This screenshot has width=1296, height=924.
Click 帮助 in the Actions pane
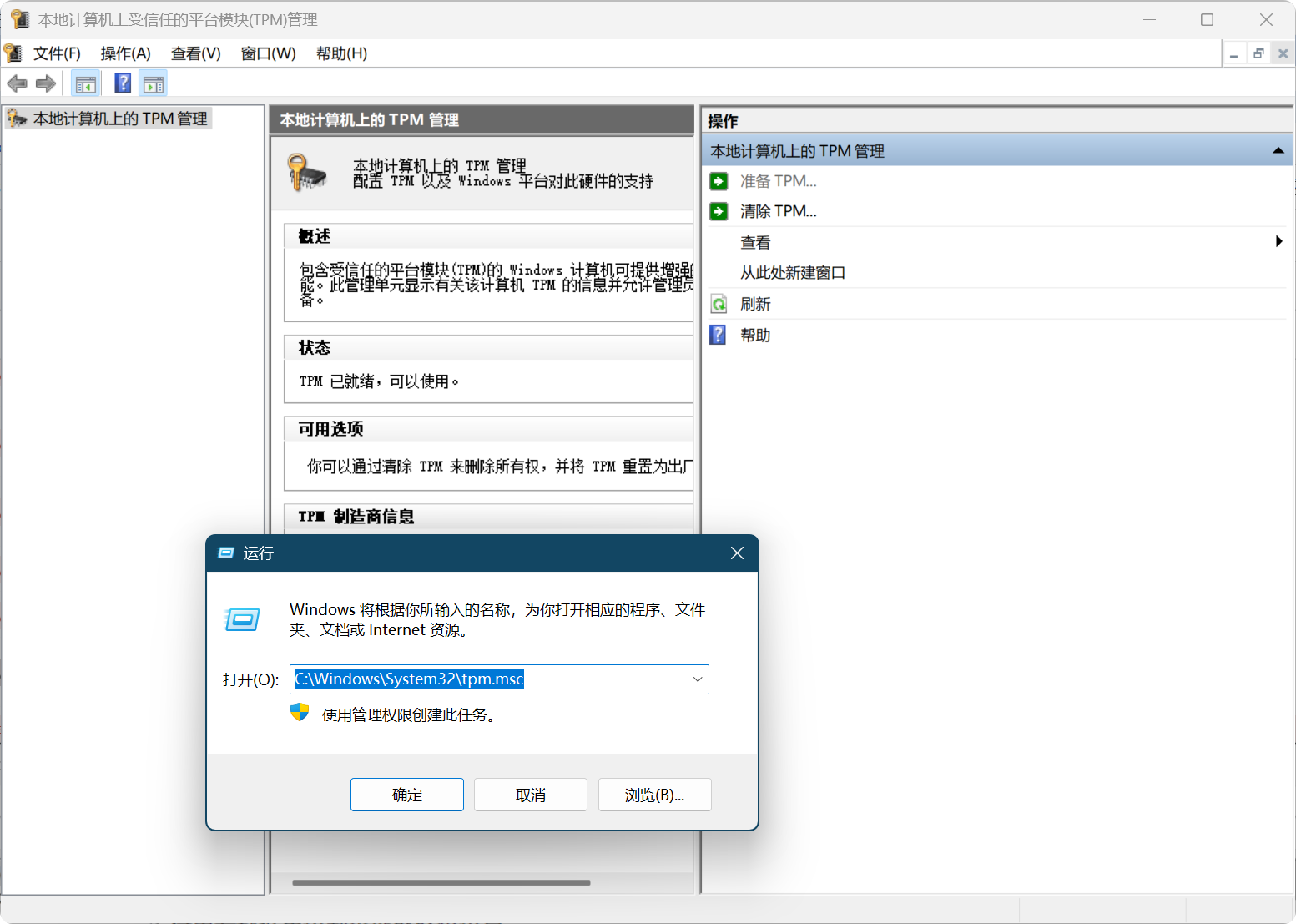755,335
